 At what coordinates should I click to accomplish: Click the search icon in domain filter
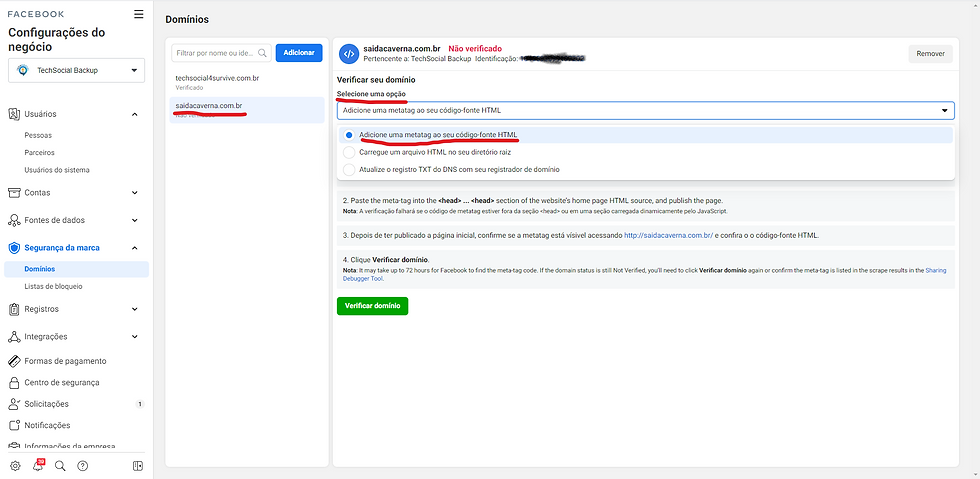pos(262,53)
